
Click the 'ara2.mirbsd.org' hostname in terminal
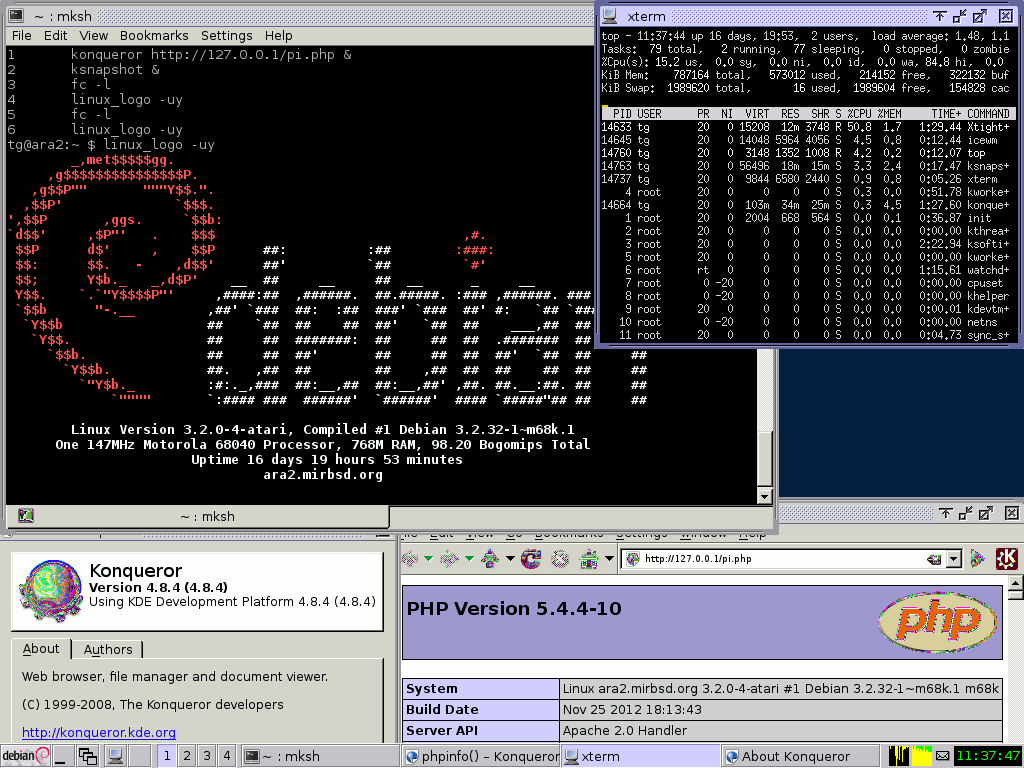(323, 475)
